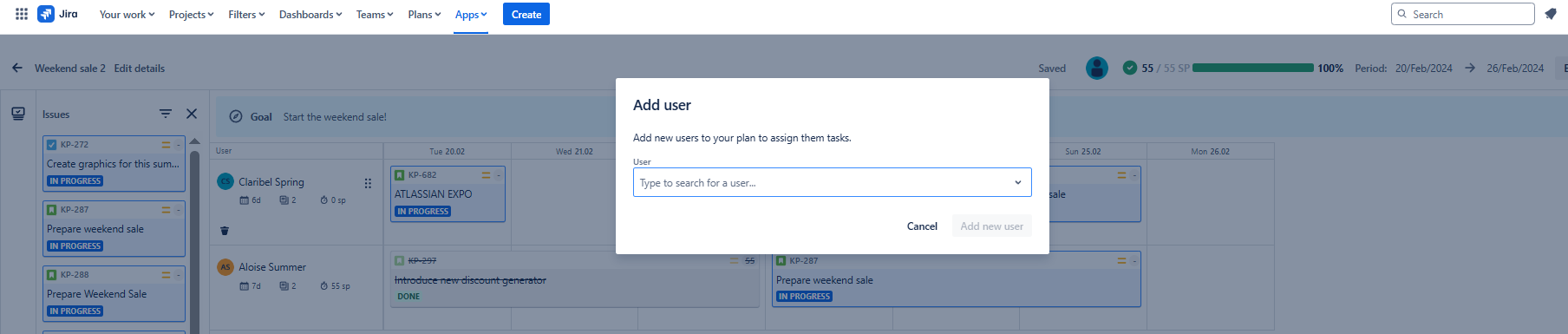1568x334 pixels.
Task: Expand the User dropdown chevron
Action: (1018, 182)
